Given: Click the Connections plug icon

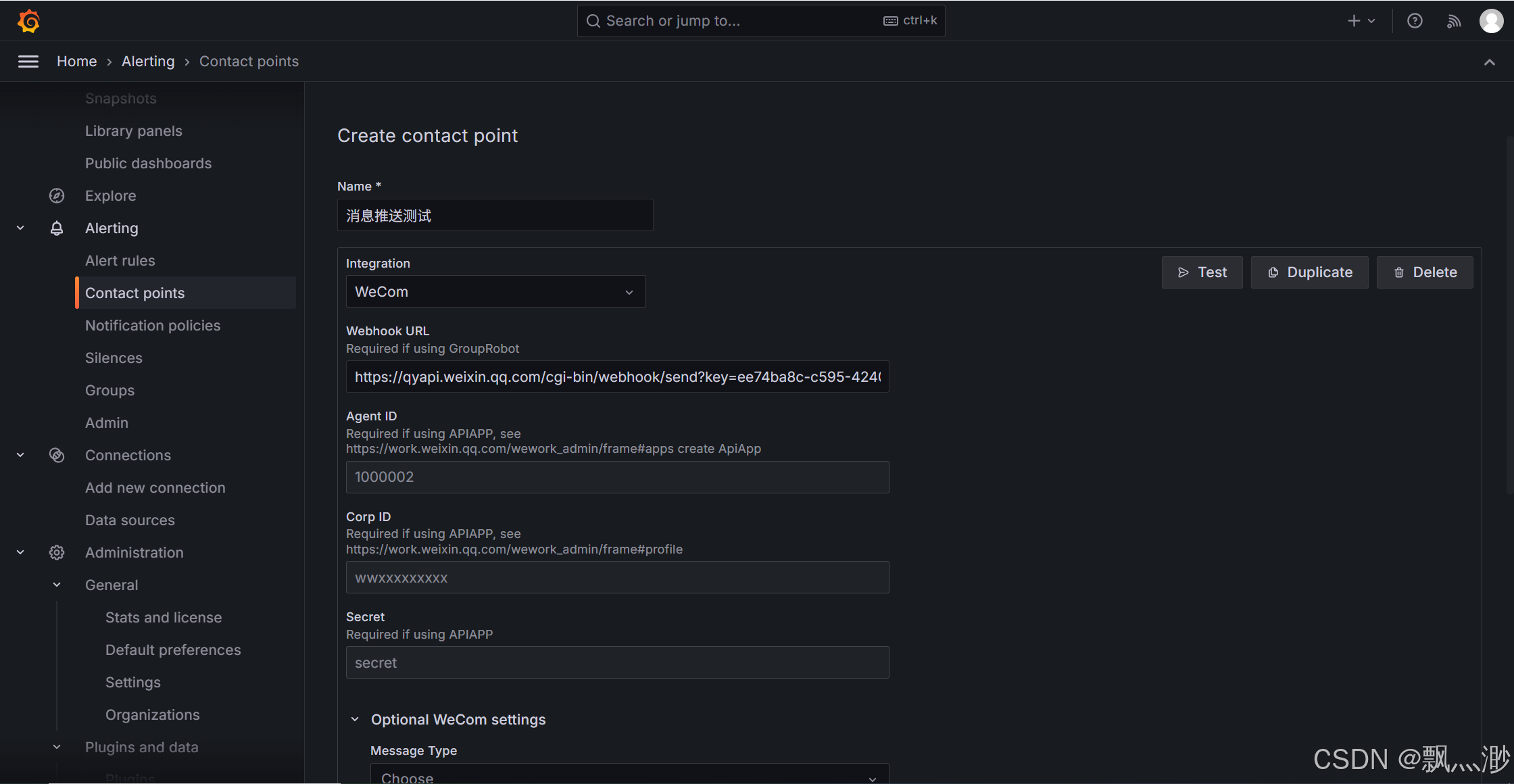Looking at the screenshot, I should pos(57,456).
